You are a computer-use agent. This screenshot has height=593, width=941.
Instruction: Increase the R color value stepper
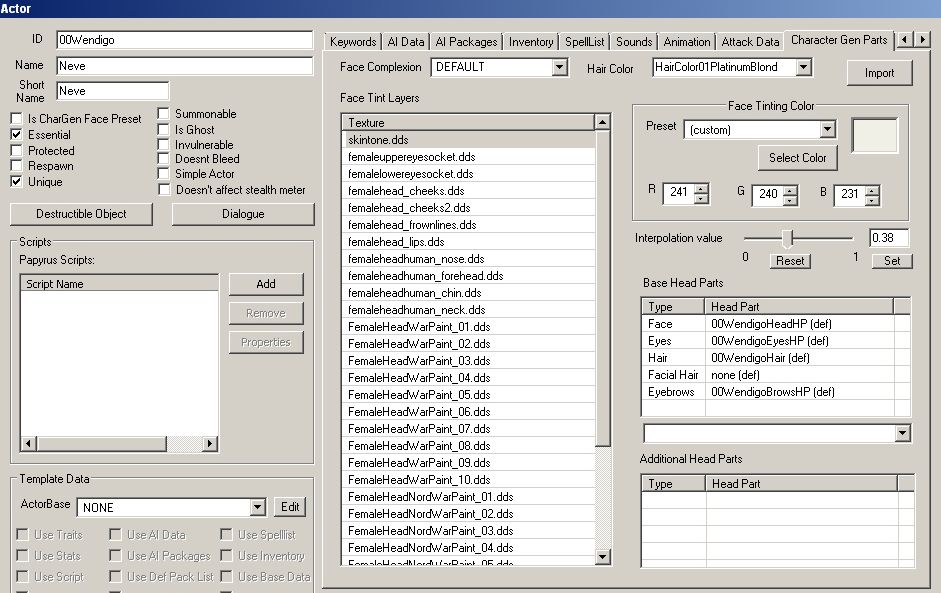(x=702, y=189)
